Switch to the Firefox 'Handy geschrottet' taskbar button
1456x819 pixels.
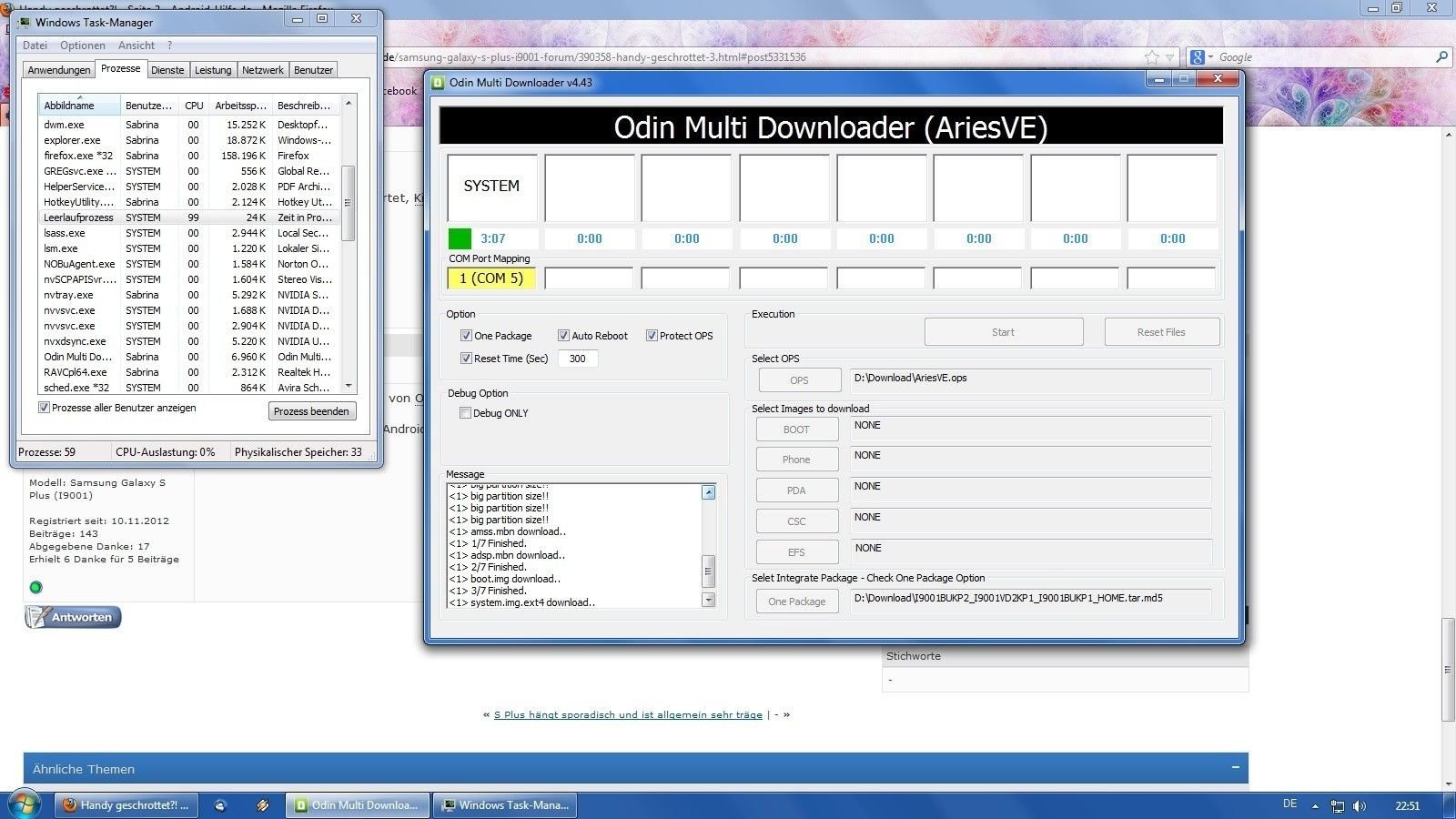click(126, 805)
